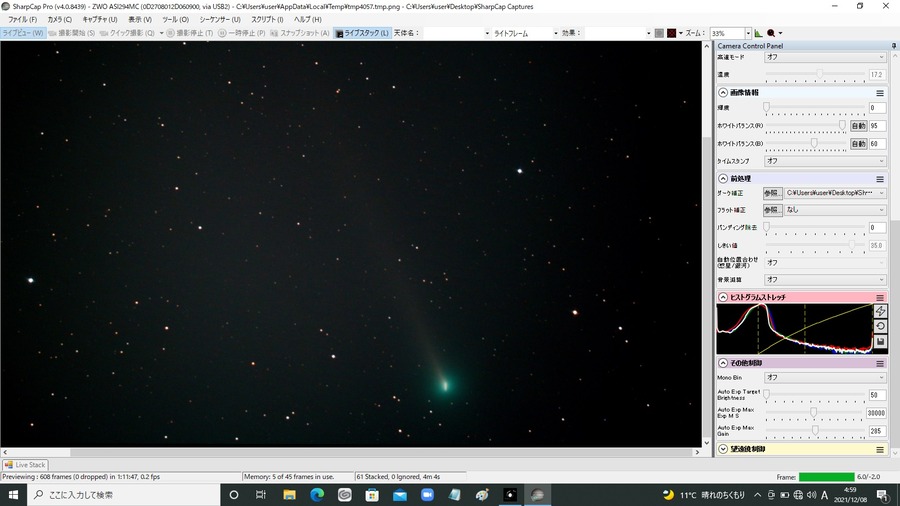Open Task View on the taskbar
Screen dimensions: 900x506
261,495
